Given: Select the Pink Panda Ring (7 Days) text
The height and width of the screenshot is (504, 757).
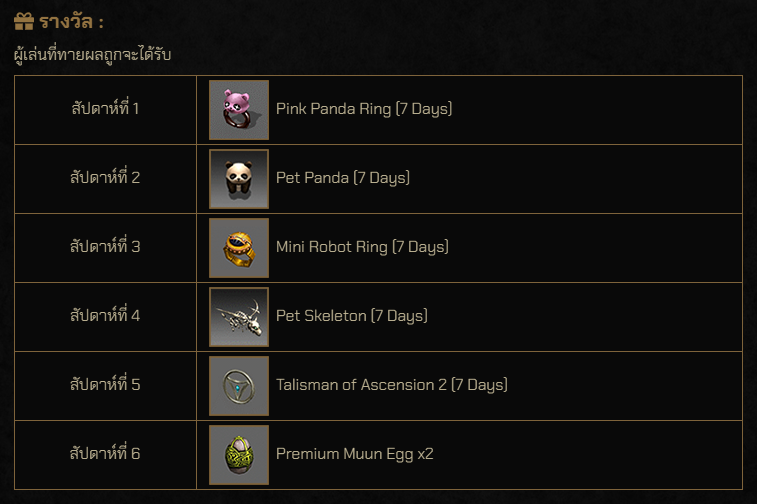Looking at the screenshot, I should click(x=364, y=109).
